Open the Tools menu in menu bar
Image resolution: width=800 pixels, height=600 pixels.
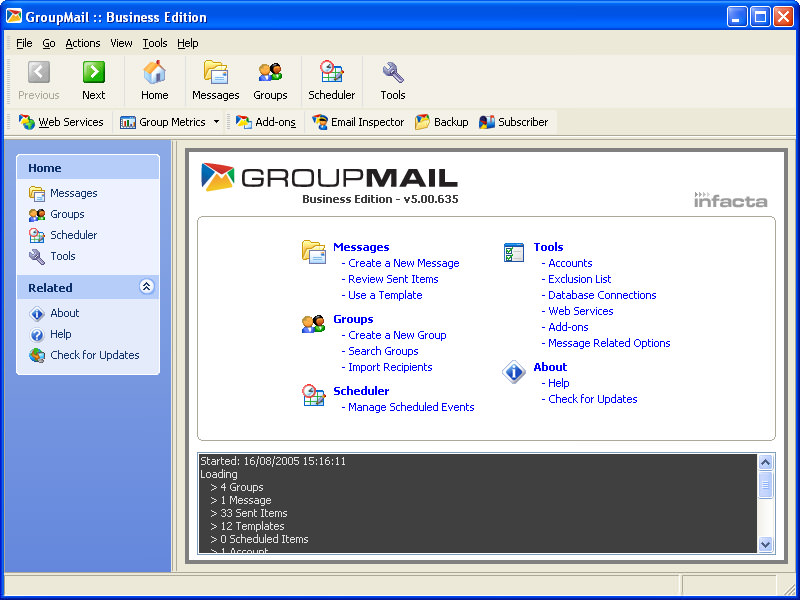tap(155, 43)
